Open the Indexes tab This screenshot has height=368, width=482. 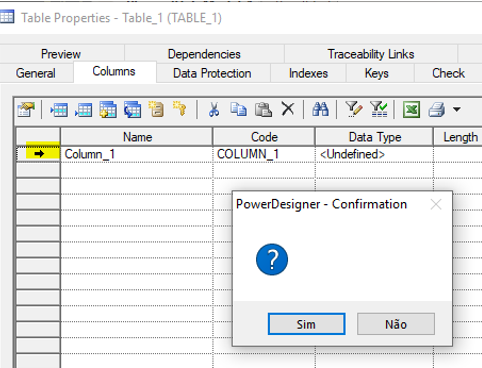click(308, 73)
